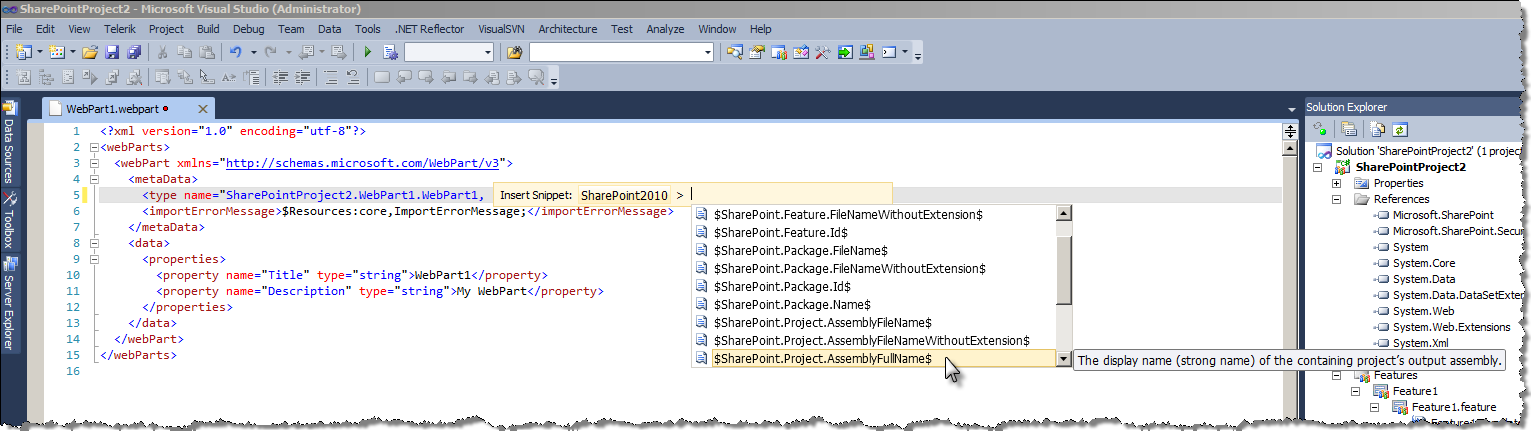This screenshot has width=1531, height=431.
Task: Open the solution configurations dropdown
Action: (449, 52)
